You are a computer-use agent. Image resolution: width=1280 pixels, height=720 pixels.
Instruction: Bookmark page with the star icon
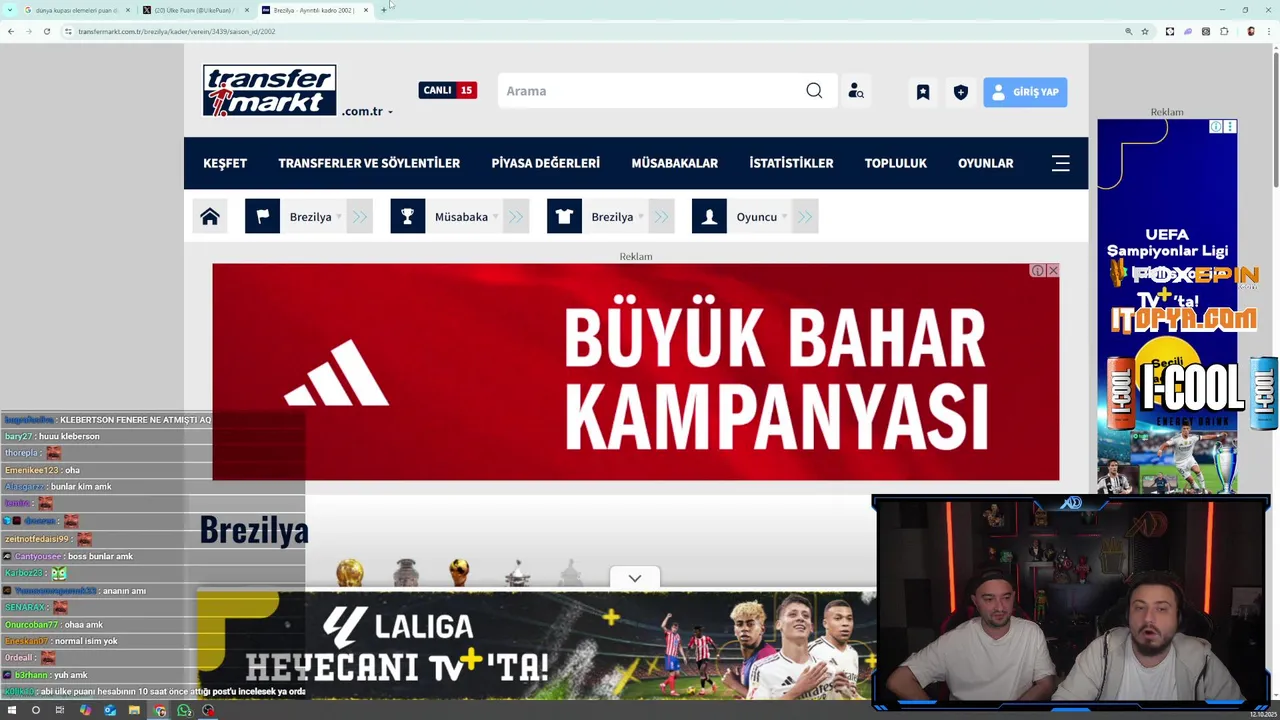[1145, 31]
